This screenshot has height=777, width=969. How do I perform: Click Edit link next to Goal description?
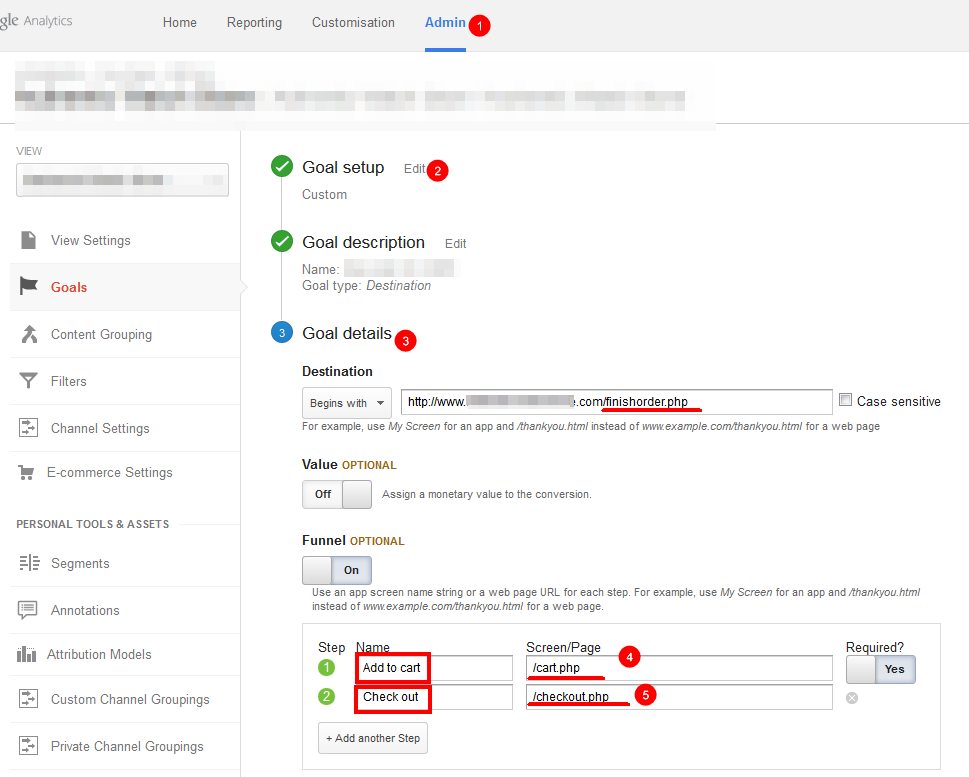tap(456, 243)
